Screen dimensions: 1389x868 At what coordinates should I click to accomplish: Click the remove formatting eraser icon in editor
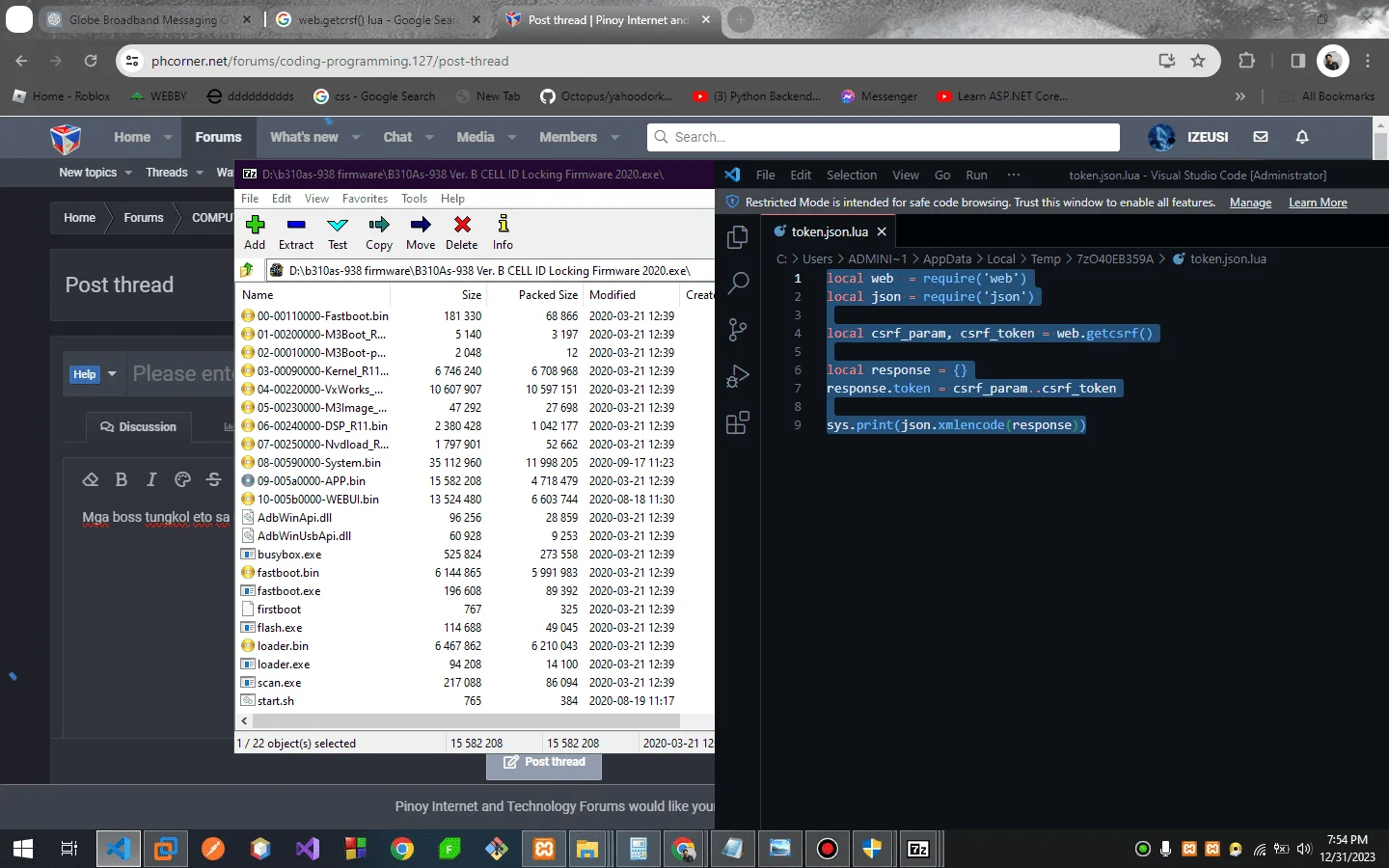pyautogui.click(x=91, y=479)
